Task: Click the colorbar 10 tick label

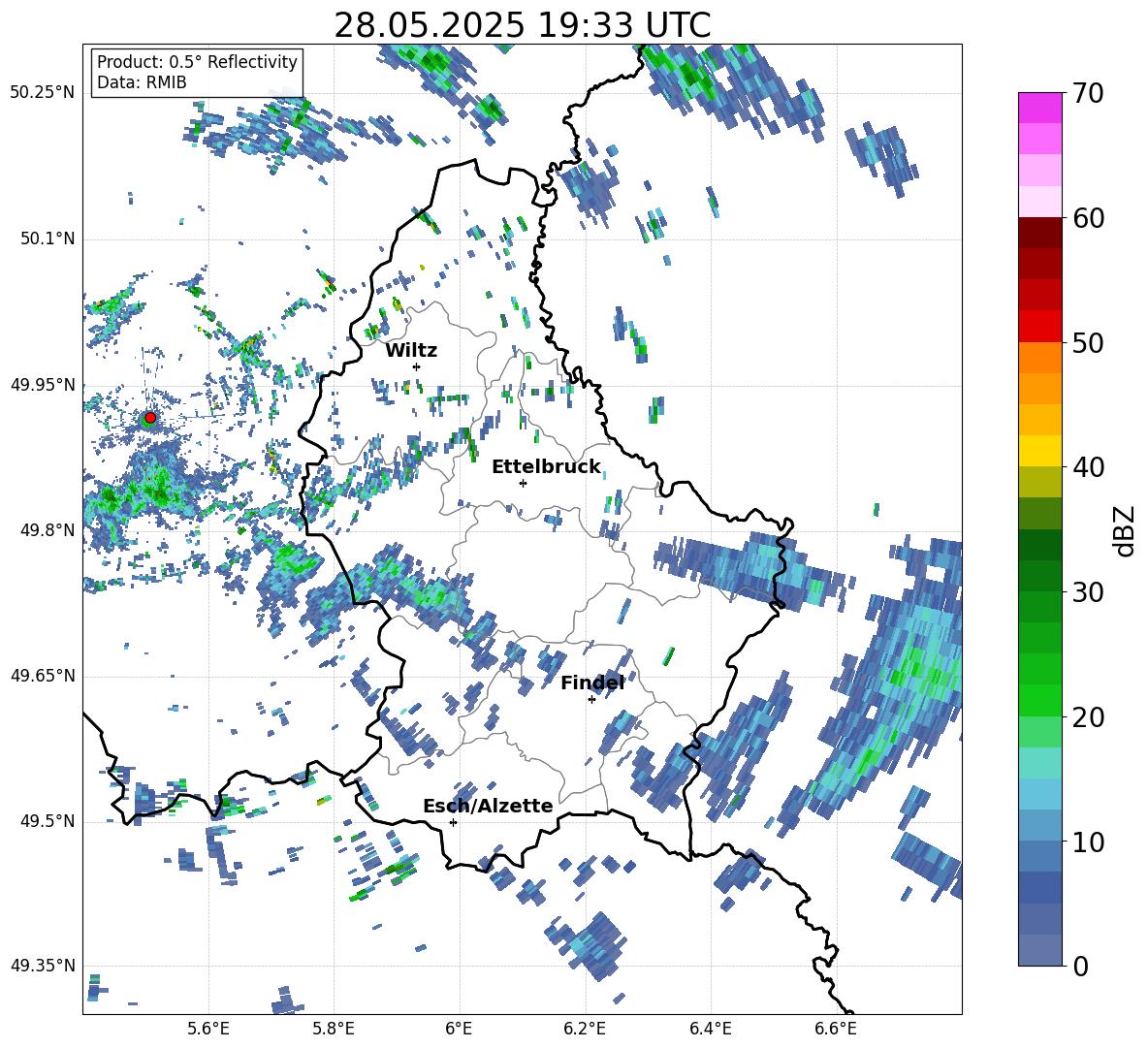Action: coord(1088,842)
